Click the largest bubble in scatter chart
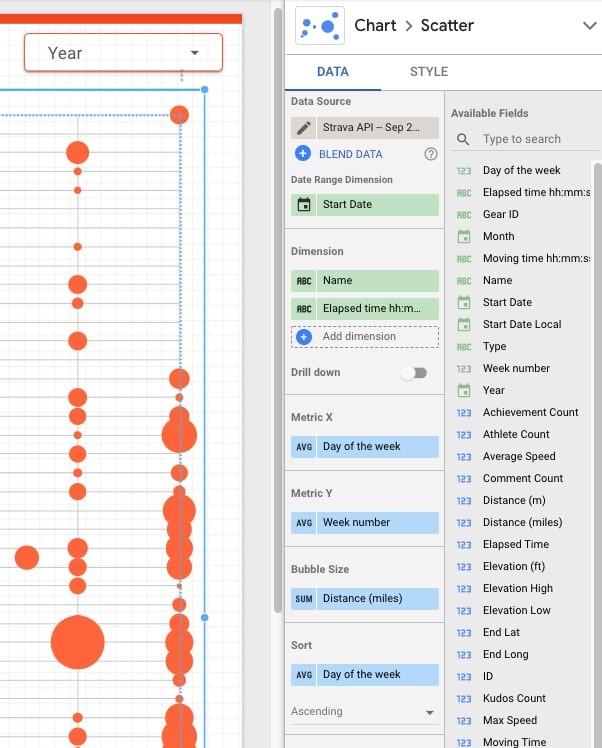Viewport: 602px width, 748px height. pyautogui.click(x=78, y=642)
